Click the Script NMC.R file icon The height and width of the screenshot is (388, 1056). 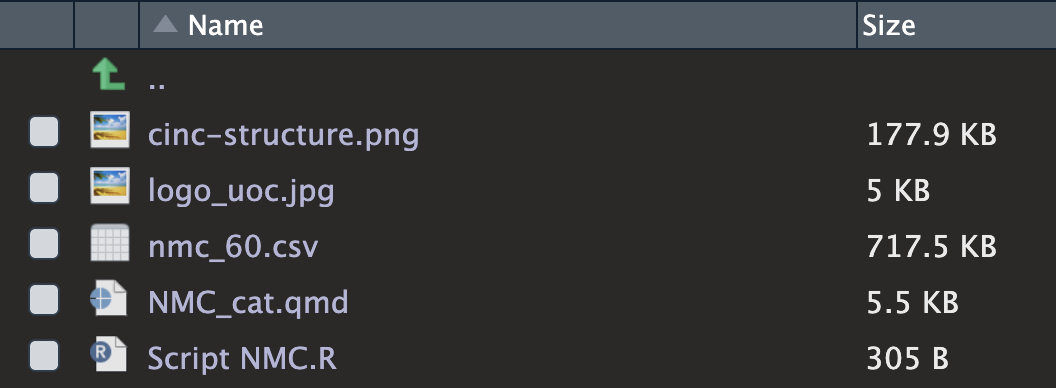(x=108, y=354)
